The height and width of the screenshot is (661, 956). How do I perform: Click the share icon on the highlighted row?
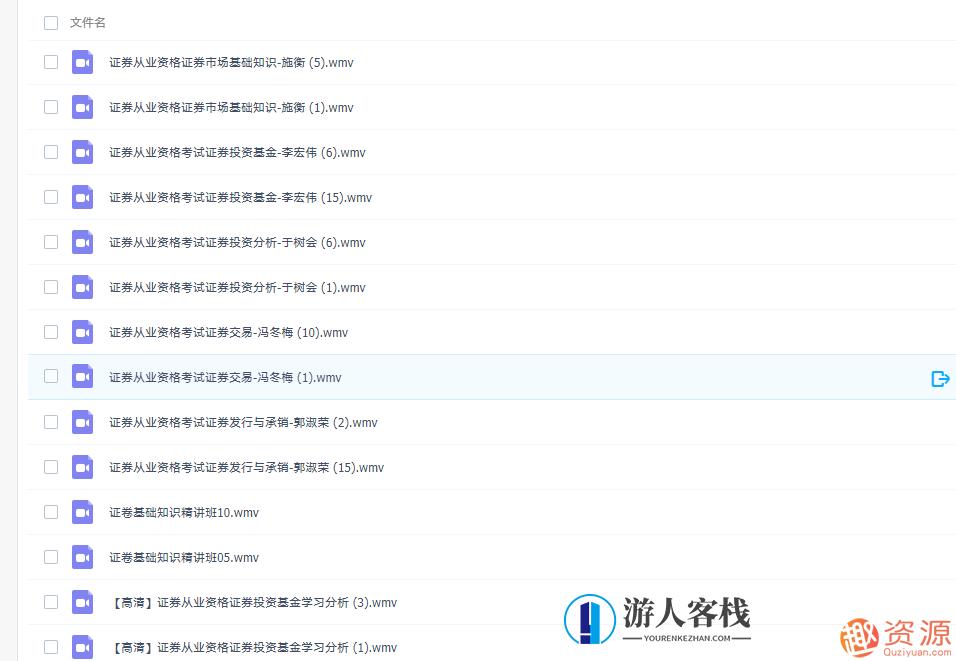[939, 378]
